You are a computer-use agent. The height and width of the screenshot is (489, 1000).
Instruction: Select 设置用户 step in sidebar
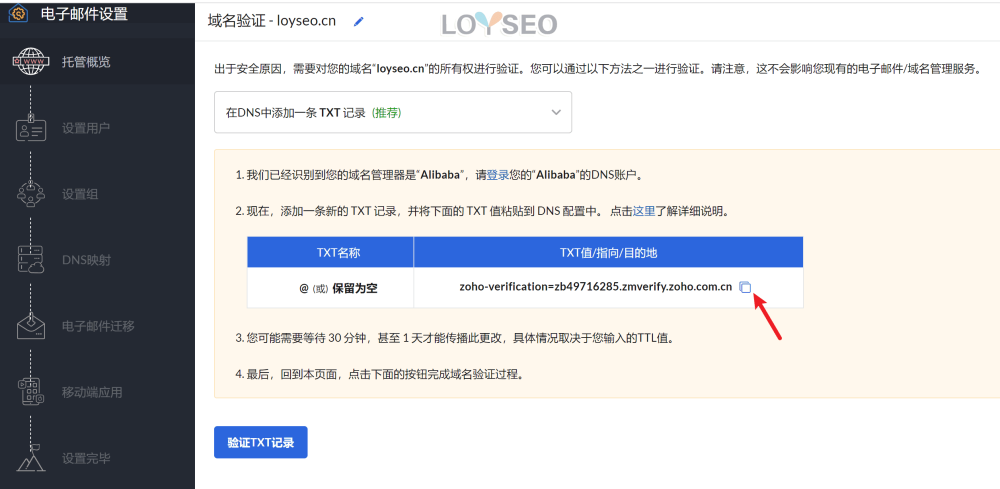pyautogui.click(x=86, y=128)
